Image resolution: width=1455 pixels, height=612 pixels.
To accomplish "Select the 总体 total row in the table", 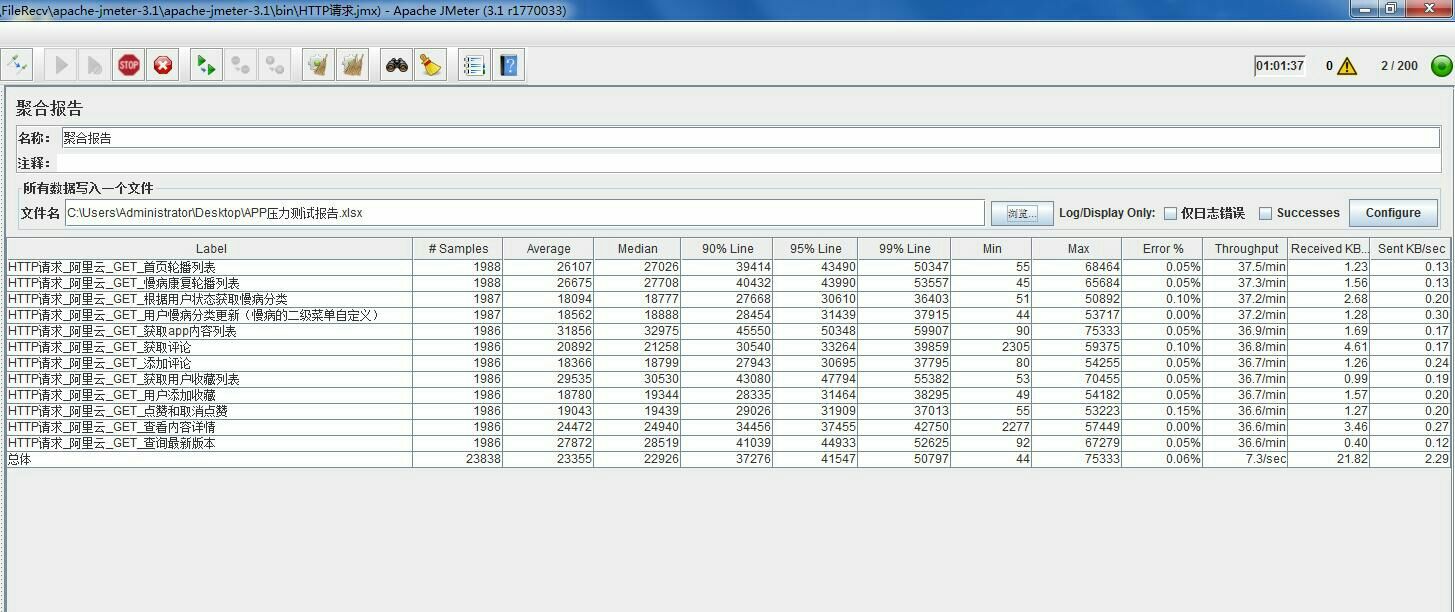I will click(200, 459).
